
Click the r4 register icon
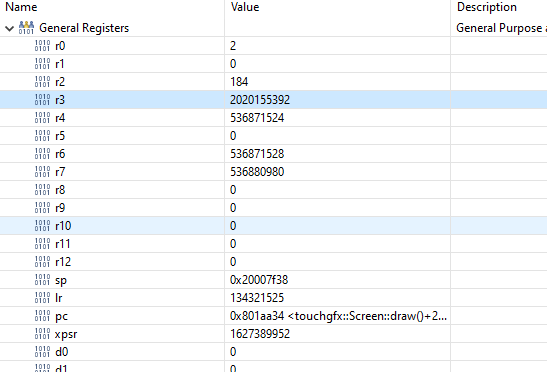tap(42, 118)
